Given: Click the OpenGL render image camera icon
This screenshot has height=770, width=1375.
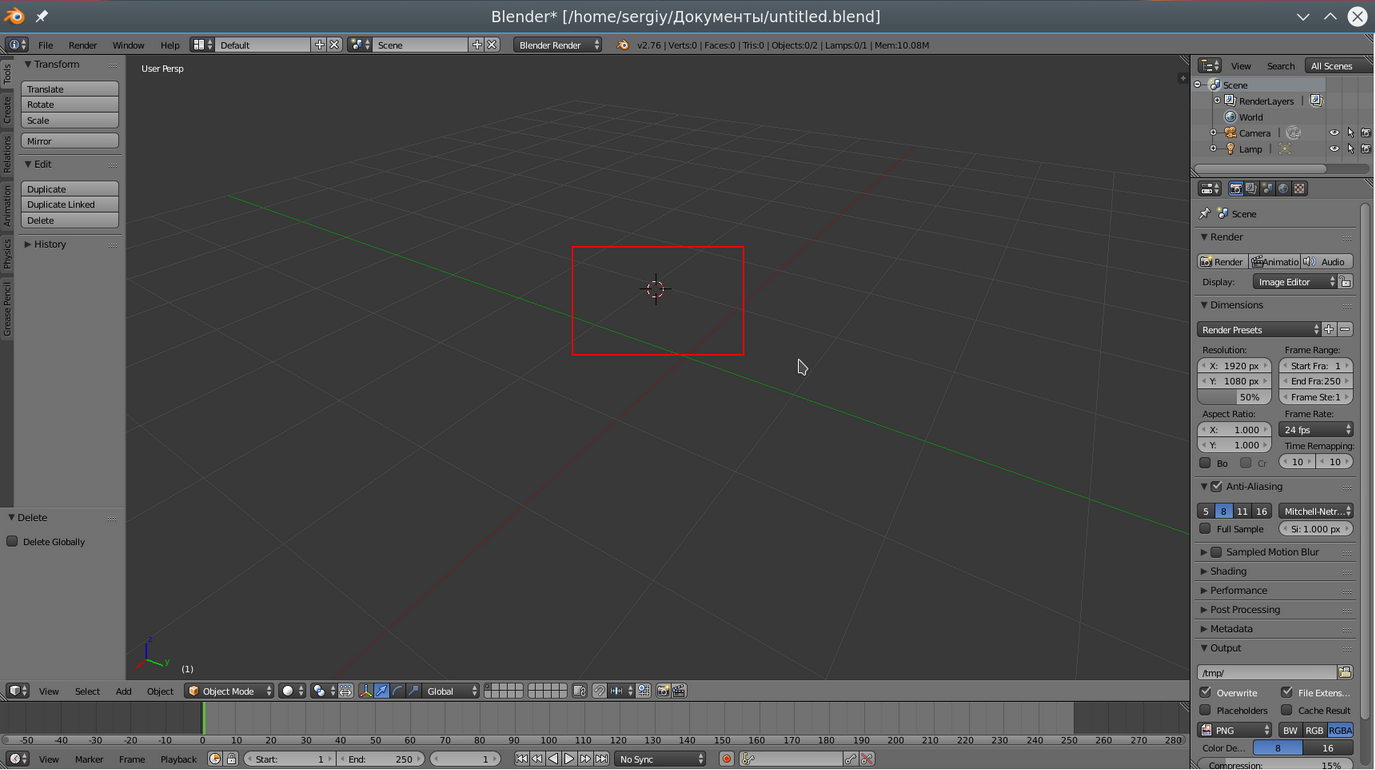Looking at the screenshot, I should (663, 691).
